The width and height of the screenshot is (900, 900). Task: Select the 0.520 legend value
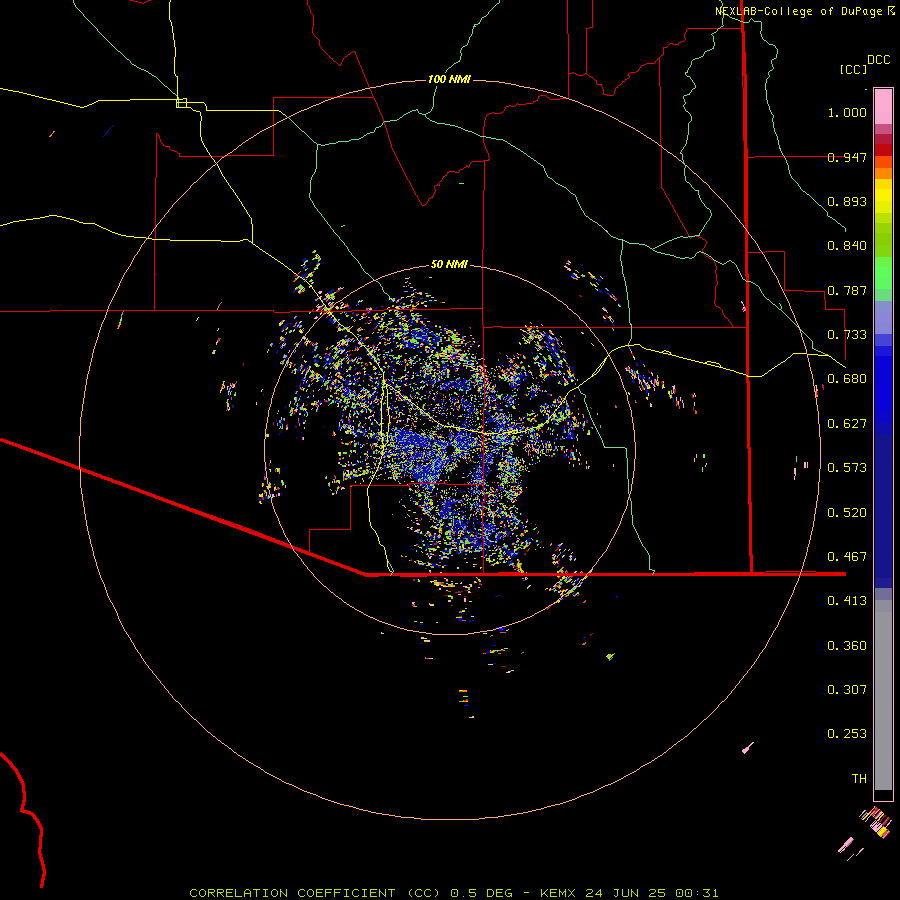pos(847,513)
